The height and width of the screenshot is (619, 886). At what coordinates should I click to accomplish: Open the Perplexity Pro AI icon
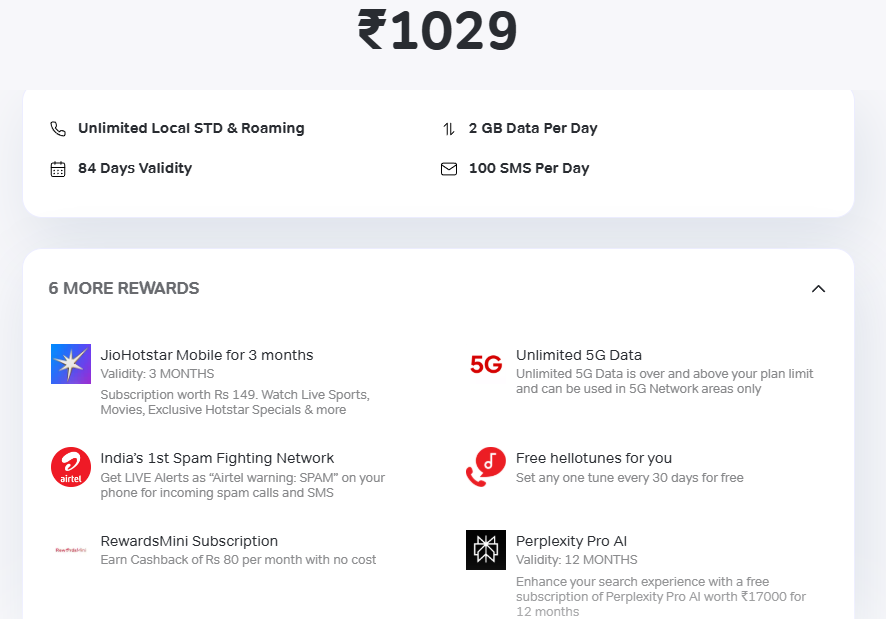pos(486,550)
